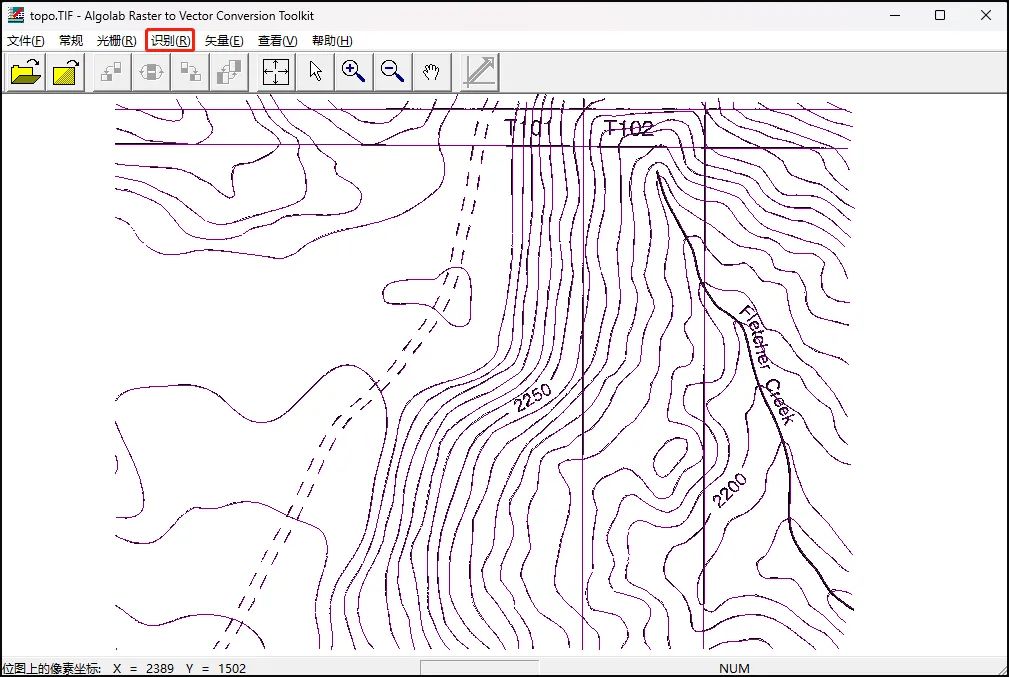Click the 2200 contour elevation label
The height and width of the screenshot is (677, 1009).
730,490
